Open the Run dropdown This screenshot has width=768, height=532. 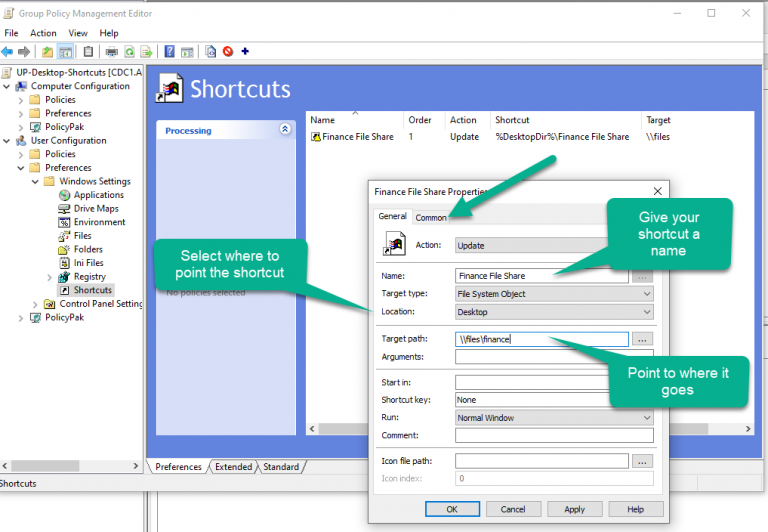click(554, 418)
